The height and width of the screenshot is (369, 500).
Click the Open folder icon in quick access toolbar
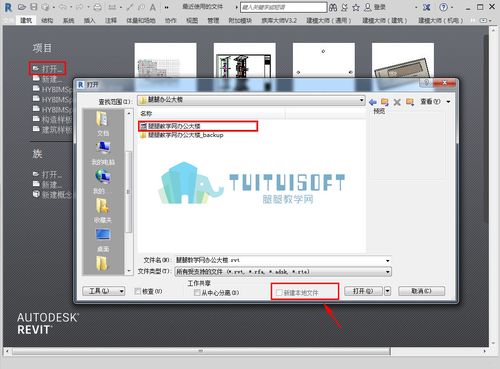coord(22,7)
